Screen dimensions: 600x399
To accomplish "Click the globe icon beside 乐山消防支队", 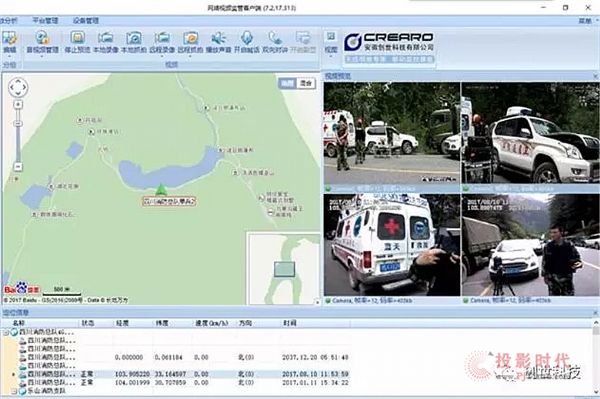I will pos(23,391).
